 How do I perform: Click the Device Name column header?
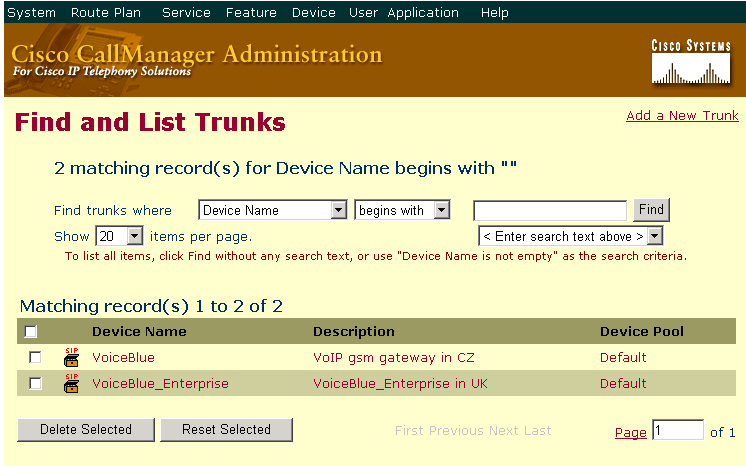(x=139, y=331)
